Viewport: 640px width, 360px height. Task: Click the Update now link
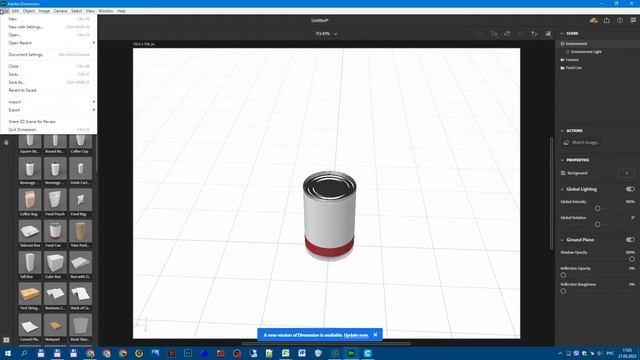(x=356, y=335)
